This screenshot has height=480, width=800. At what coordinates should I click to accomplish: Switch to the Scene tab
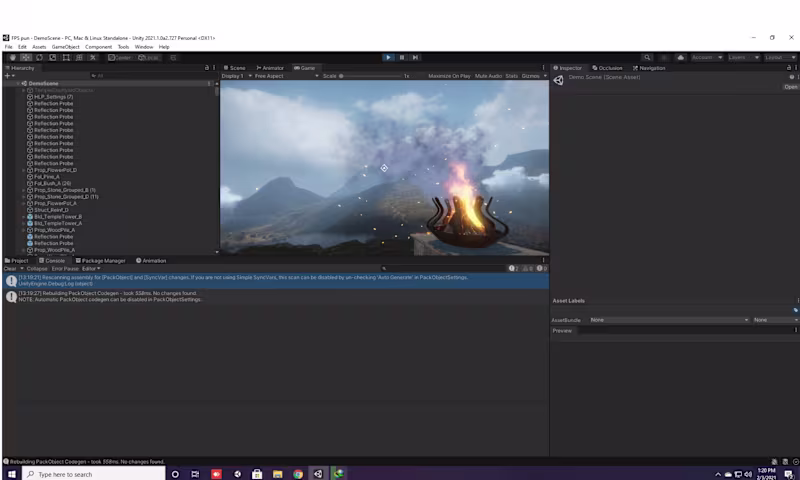click(235, 68)
